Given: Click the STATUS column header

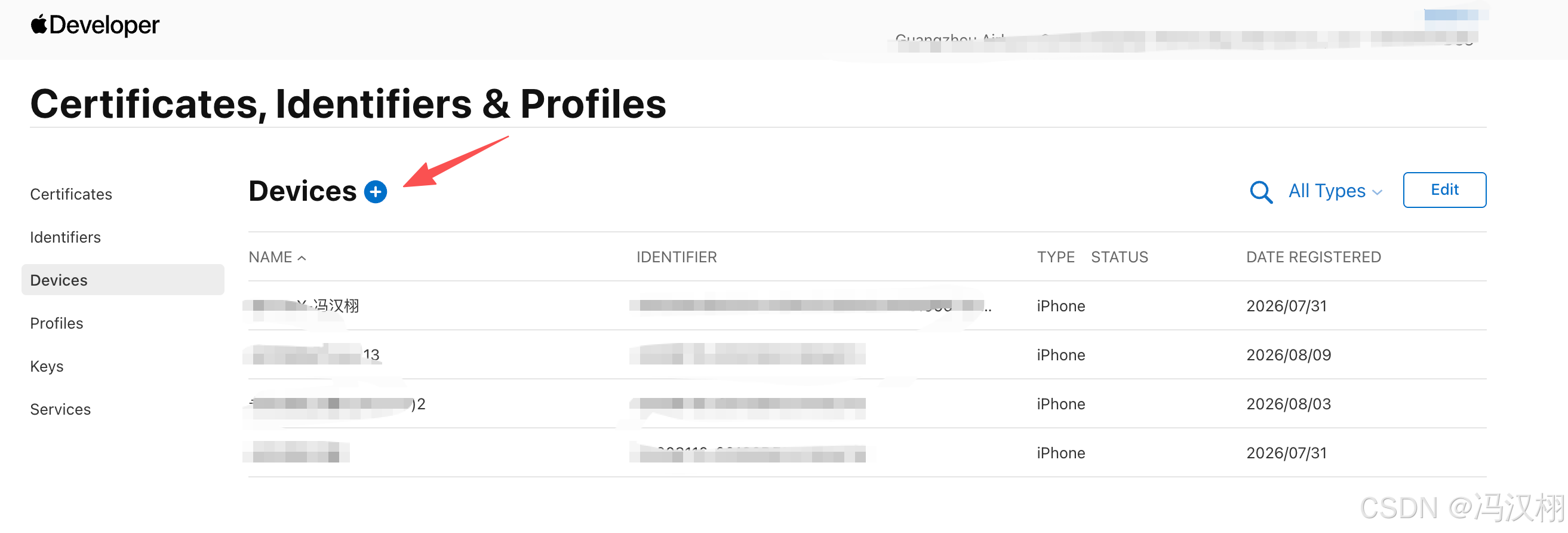Looking at the screenshot, I should point(1119,257).
